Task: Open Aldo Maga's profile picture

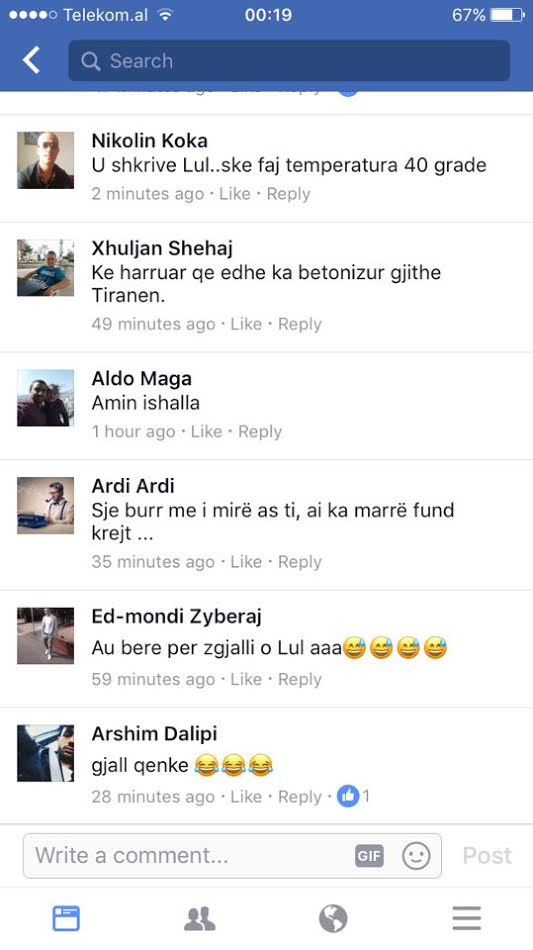Action: (45, 398)
